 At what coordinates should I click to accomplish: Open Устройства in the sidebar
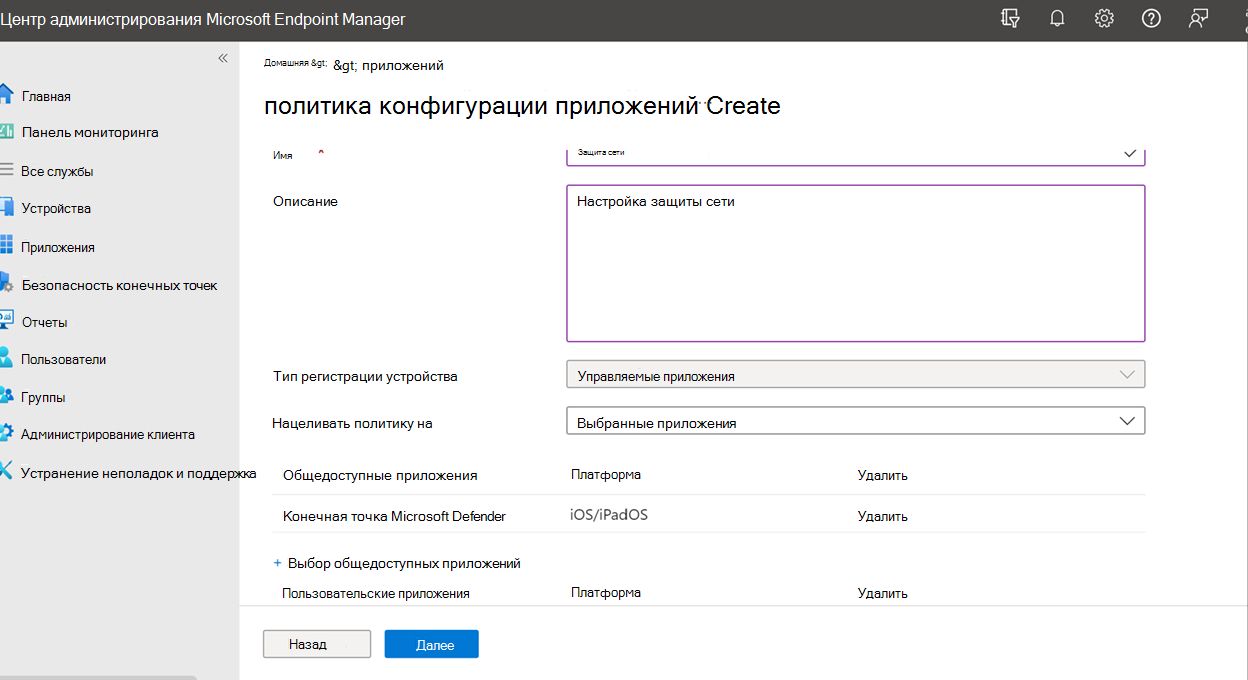pyautogui.click(x=56, y=208)
